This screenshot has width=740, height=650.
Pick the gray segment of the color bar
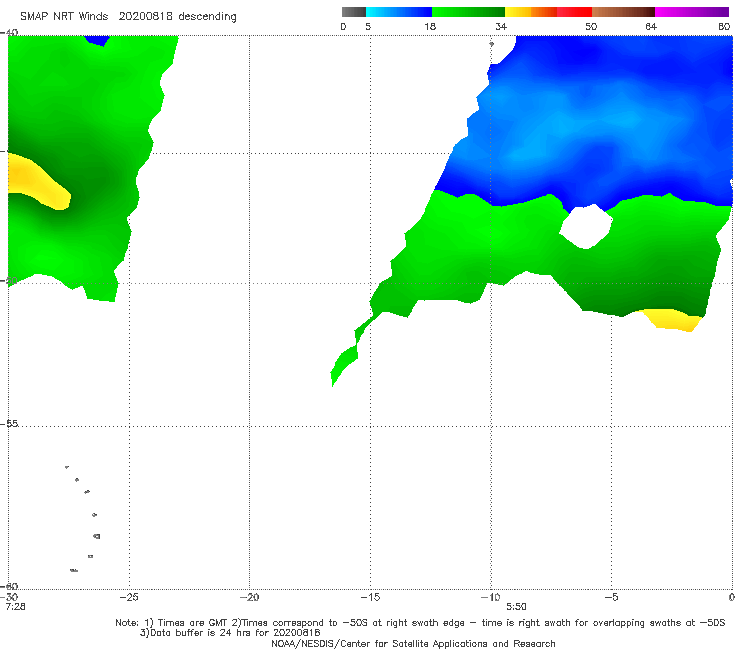[354, 12]
